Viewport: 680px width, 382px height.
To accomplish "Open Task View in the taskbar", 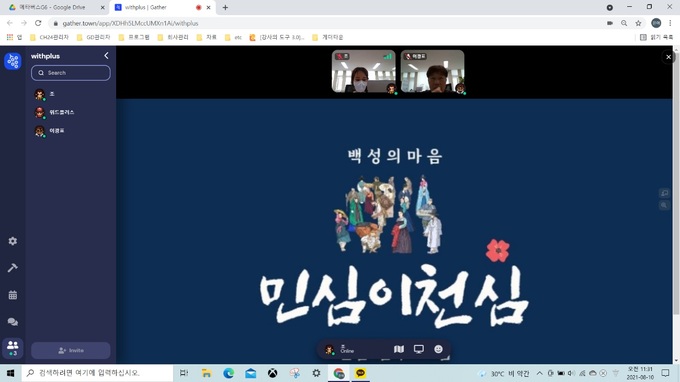I will pyautogui.click(x=184, y=373).
